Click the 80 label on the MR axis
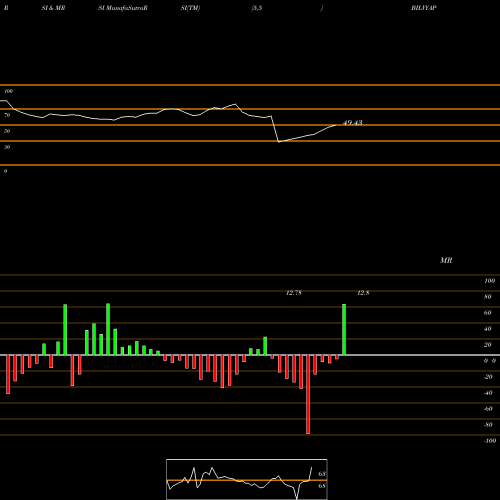This screenshot has height=500, width=500. click(487, 297)
